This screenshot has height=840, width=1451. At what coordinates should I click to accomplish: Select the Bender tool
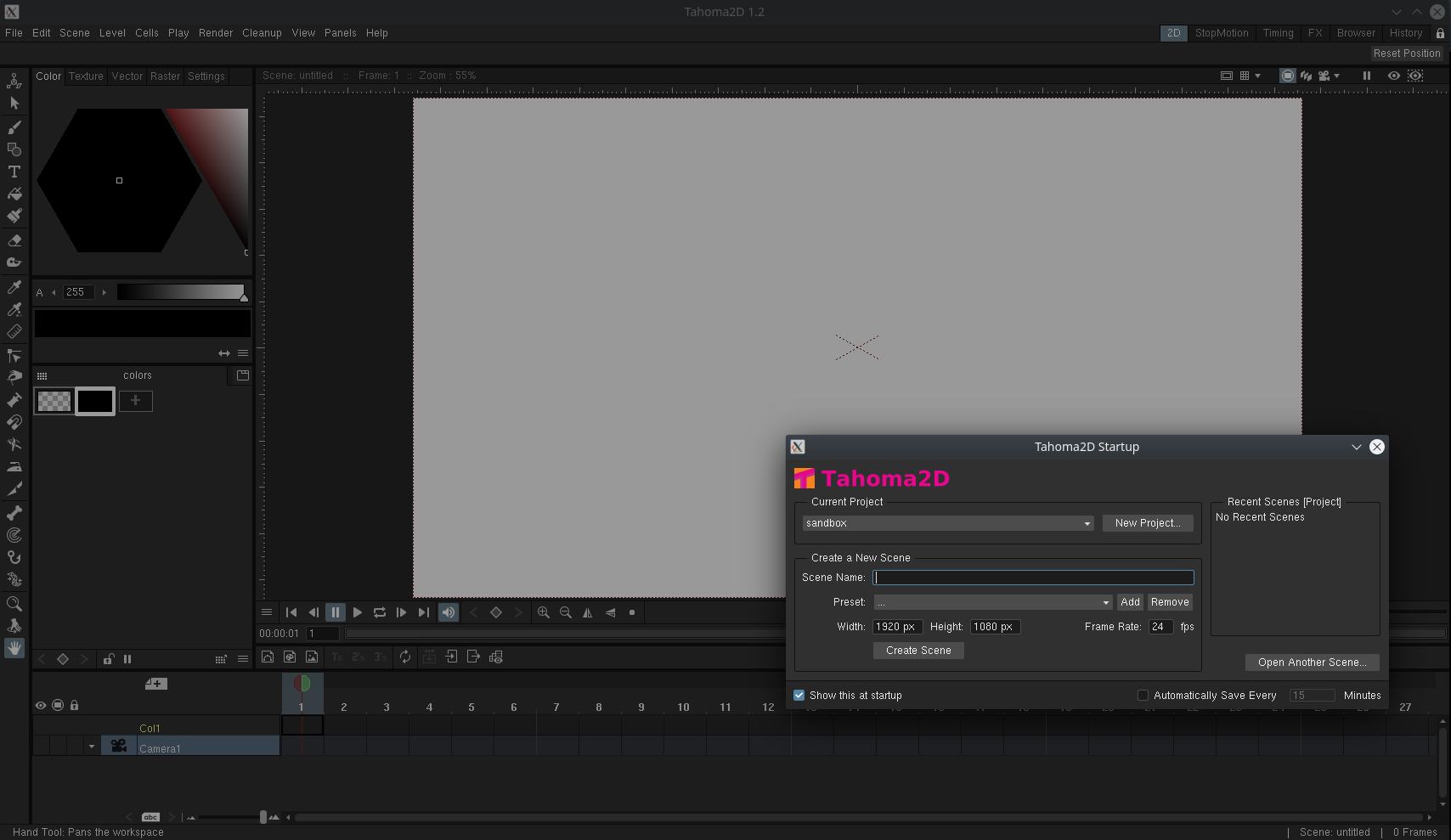(x=14, y=444)
